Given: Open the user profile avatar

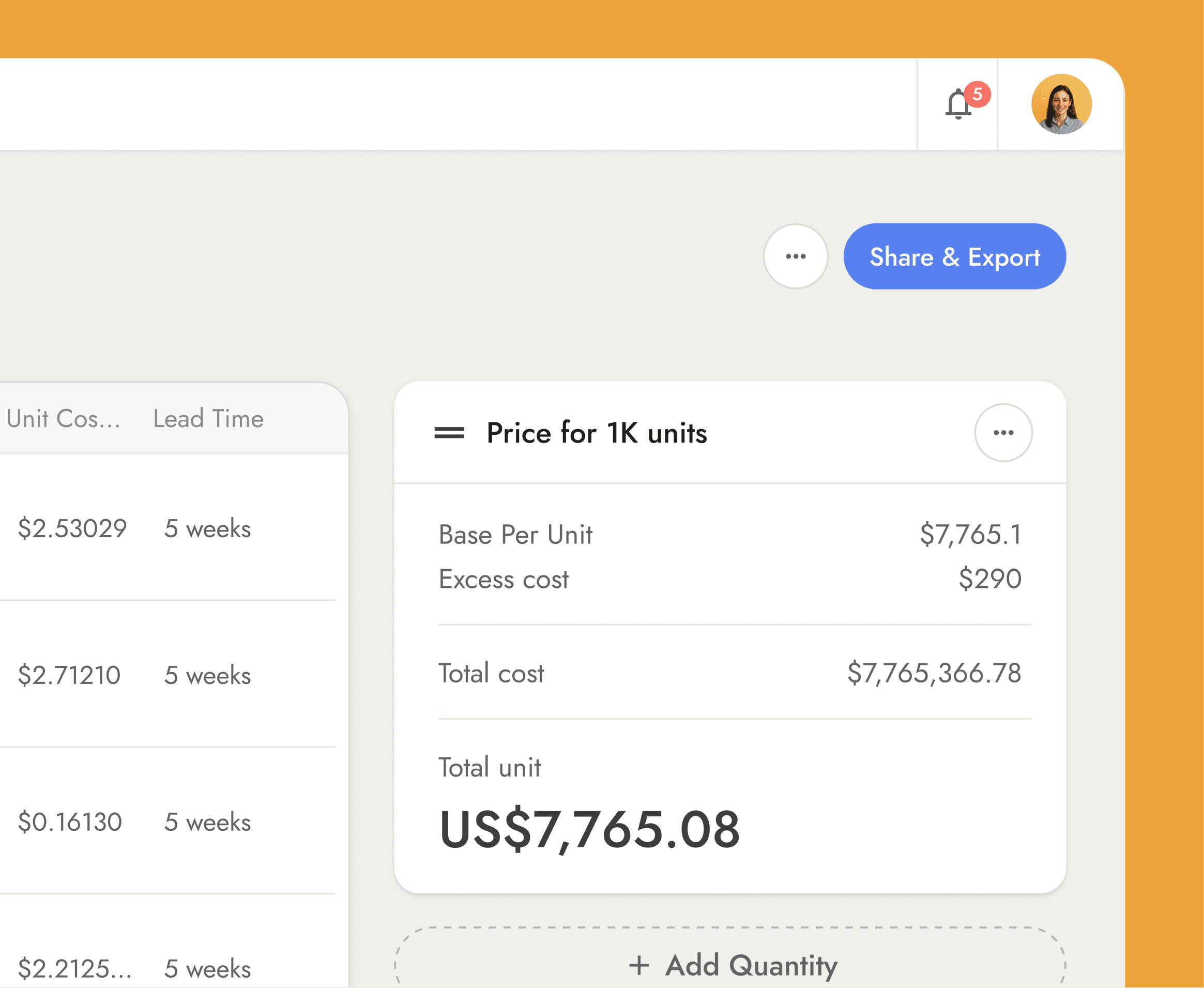Looking at the screenshot, I should tap(1061, 104).
